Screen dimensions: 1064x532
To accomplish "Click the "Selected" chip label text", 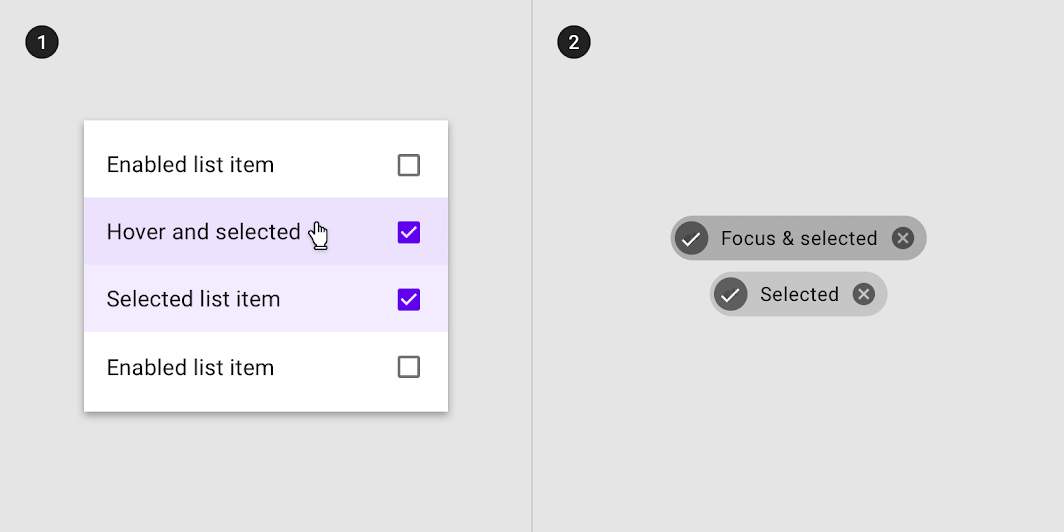I will tap(799, 294).
